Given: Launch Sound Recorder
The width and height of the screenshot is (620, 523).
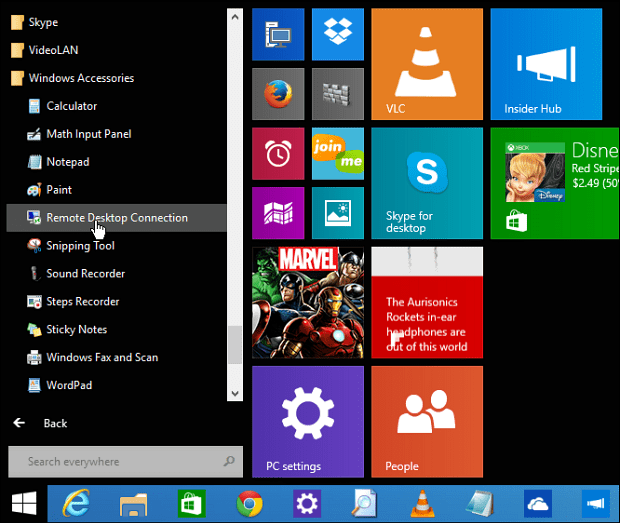Looking at the screenshot, I should point(117,274).
